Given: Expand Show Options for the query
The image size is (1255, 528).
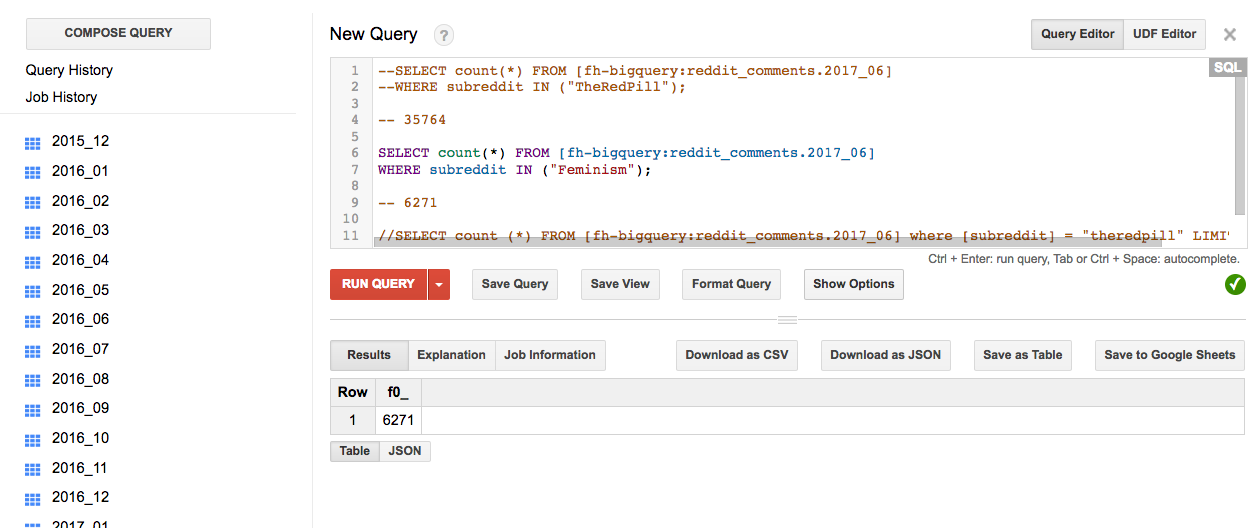Looking at the screenshot, I should tap(853, 284).
